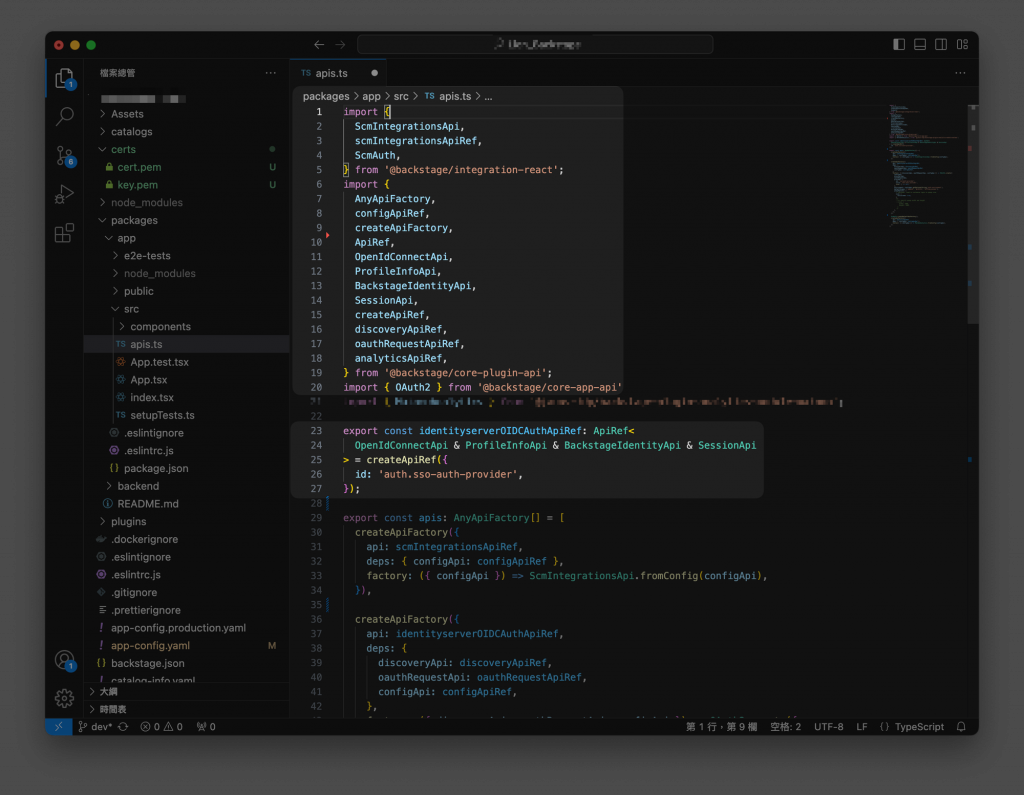The image size is (1024, 795).
Task: Expand the 時間表 timeline section
Action: pos(187,709)
